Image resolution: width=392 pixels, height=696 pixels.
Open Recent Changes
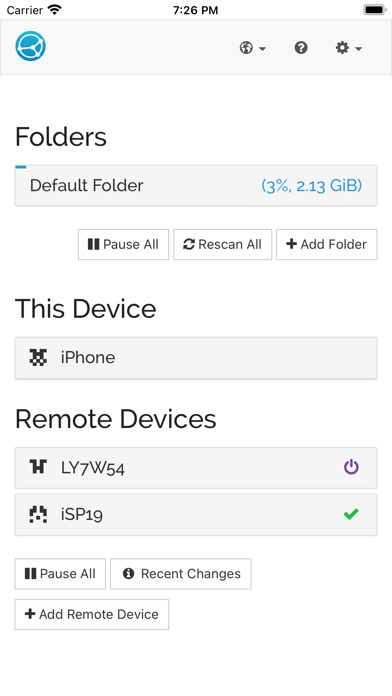[181, 574]
